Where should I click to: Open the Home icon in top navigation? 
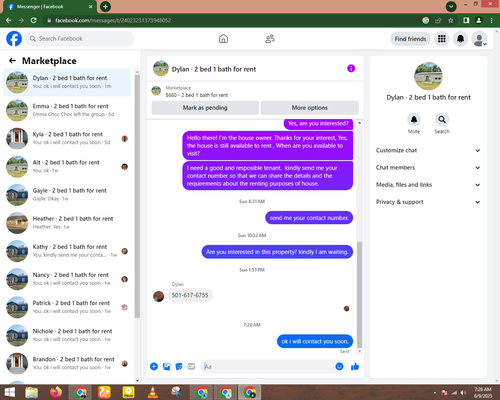(x=223, y=39)
